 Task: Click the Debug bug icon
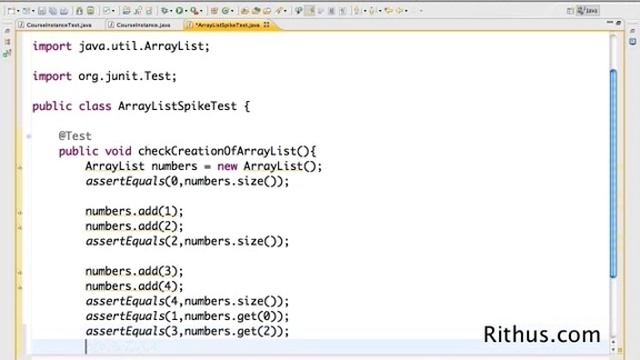click(164, 11)
